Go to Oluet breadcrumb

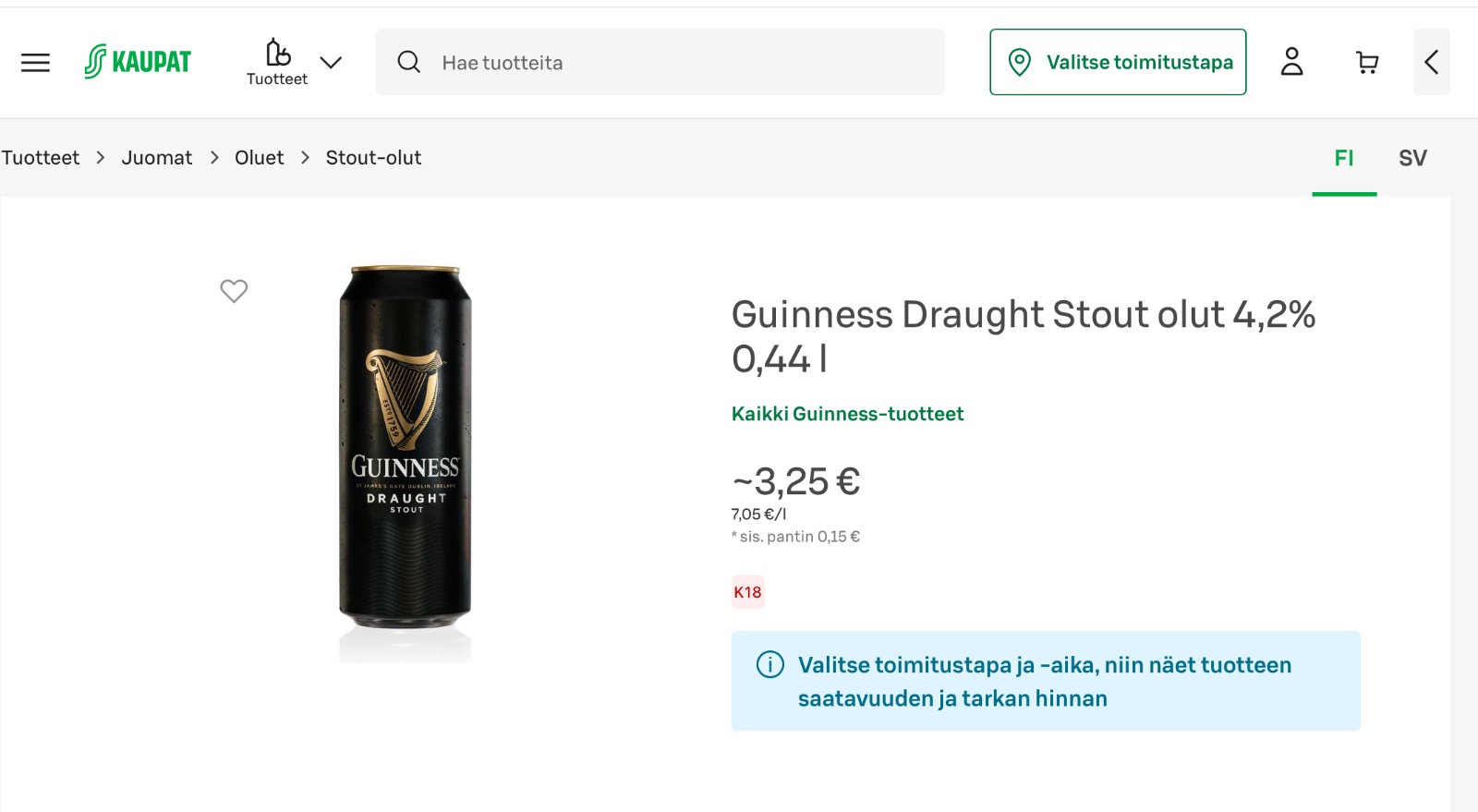tap(260, 158)
